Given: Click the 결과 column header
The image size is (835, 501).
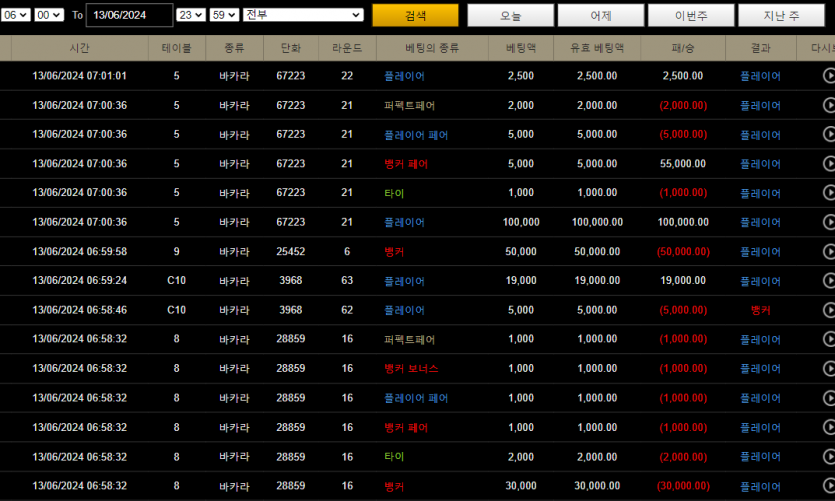Looking at the screenshot, I should coord(760,48).
